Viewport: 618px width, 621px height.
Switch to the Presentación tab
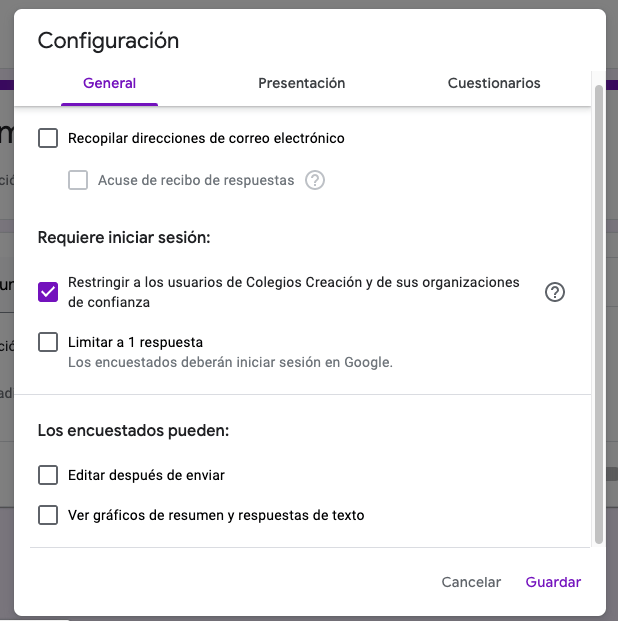(x=301, y=84)
